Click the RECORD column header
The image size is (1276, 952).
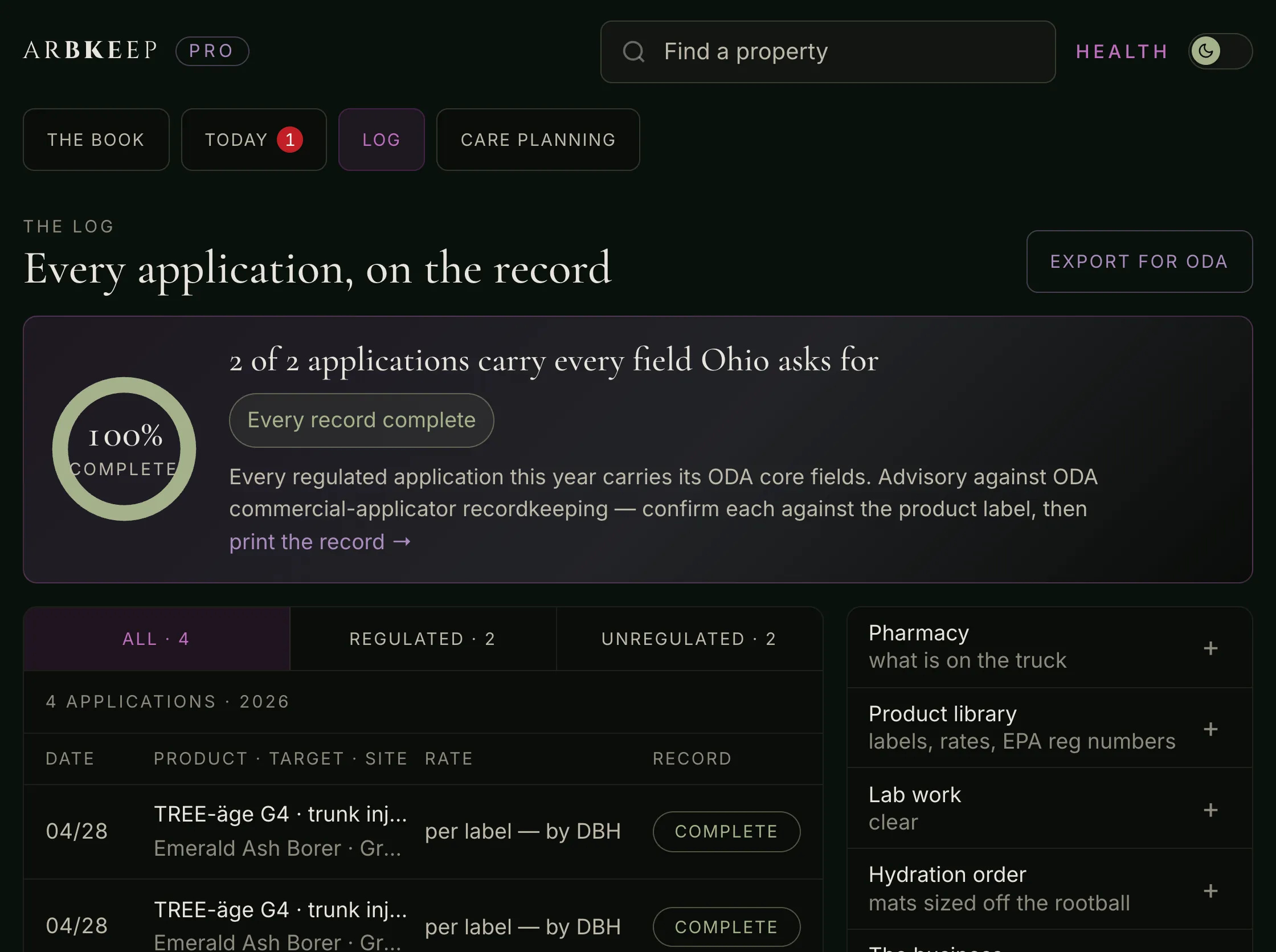click(x=692, y=758)
